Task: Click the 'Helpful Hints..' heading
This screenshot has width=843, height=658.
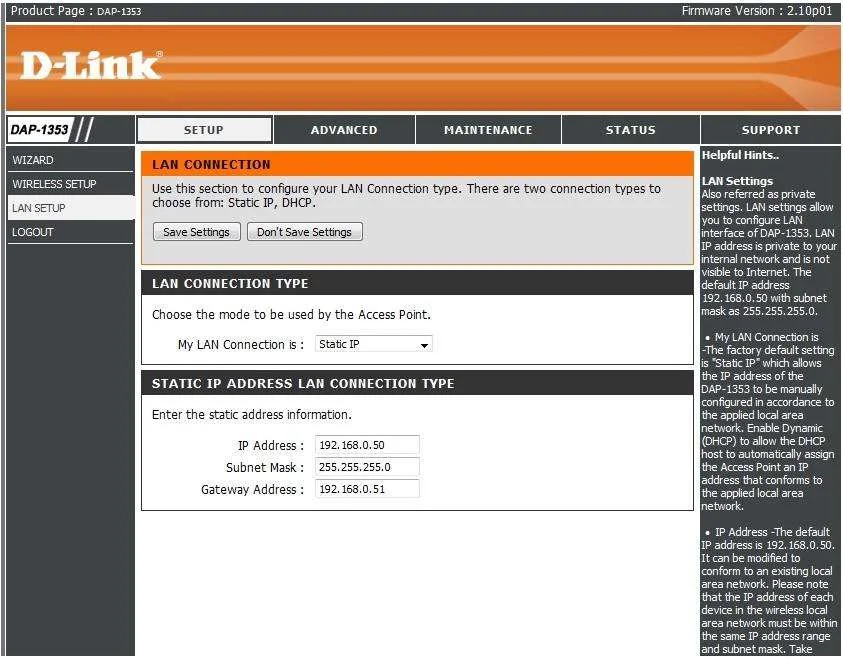Action: 740,155
